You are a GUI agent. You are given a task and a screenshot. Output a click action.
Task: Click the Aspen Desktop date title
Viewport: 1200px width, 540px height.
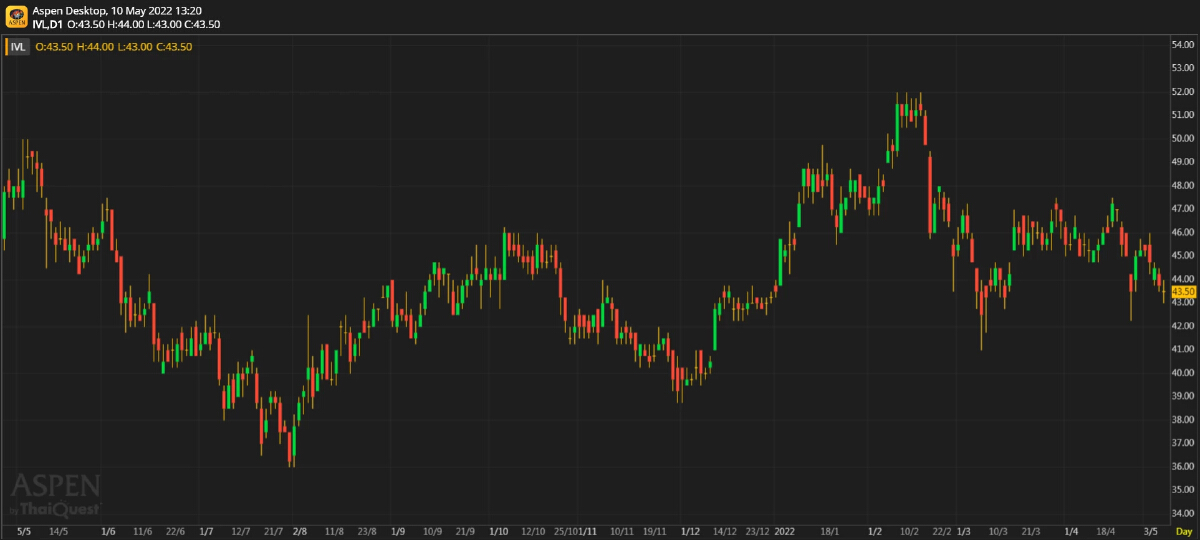(117, 10)
